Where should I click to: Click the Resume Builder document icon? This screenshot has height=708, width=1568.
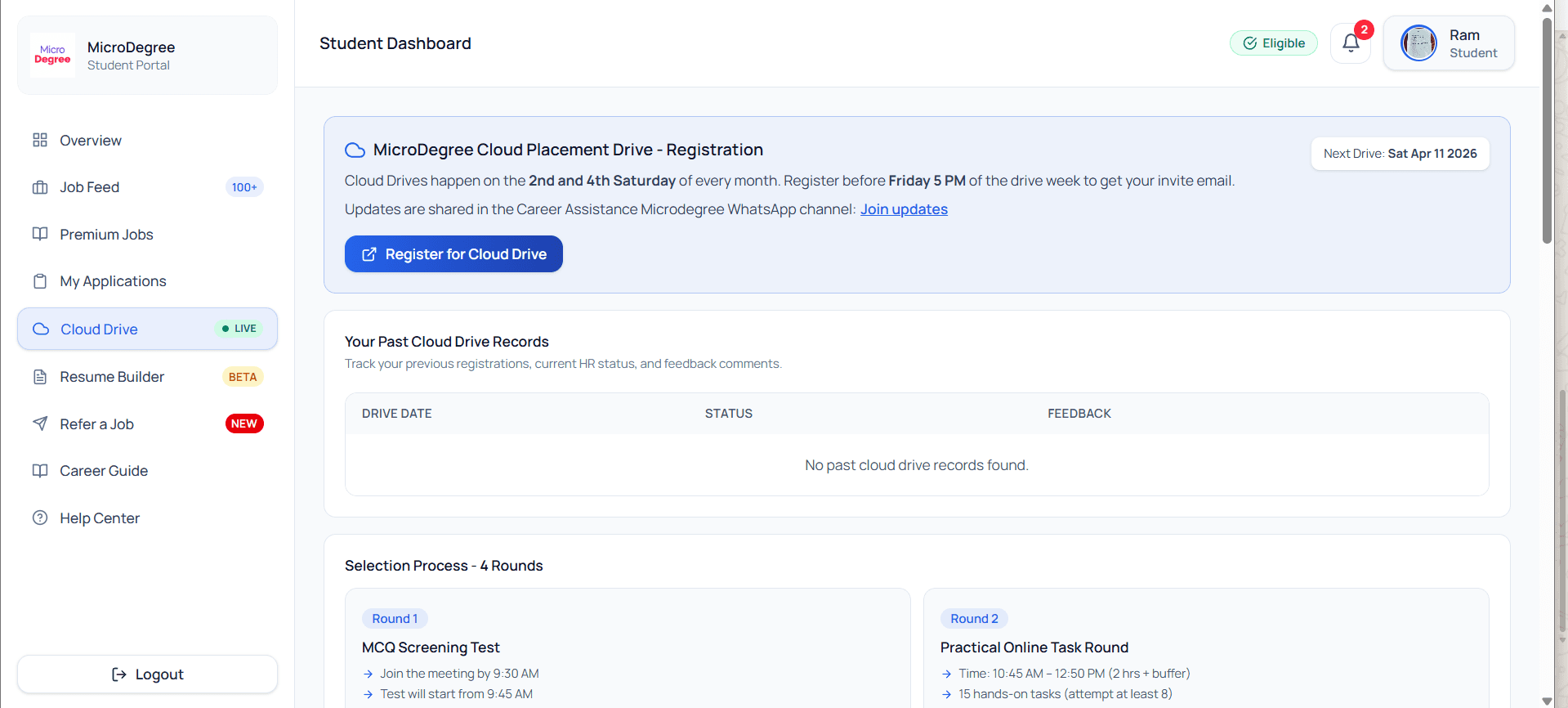coord(40,377)
